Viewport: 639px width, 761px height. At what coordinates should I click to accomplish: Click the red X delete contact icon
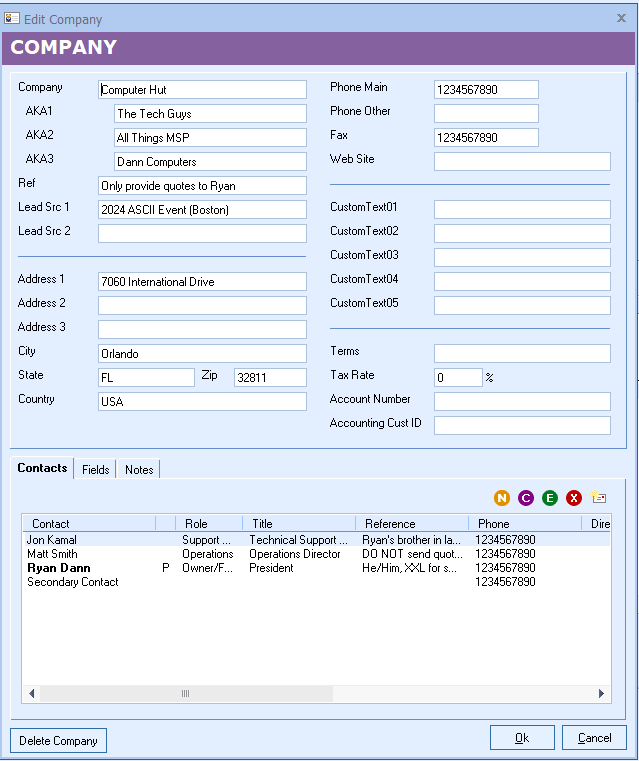point(574,498)
